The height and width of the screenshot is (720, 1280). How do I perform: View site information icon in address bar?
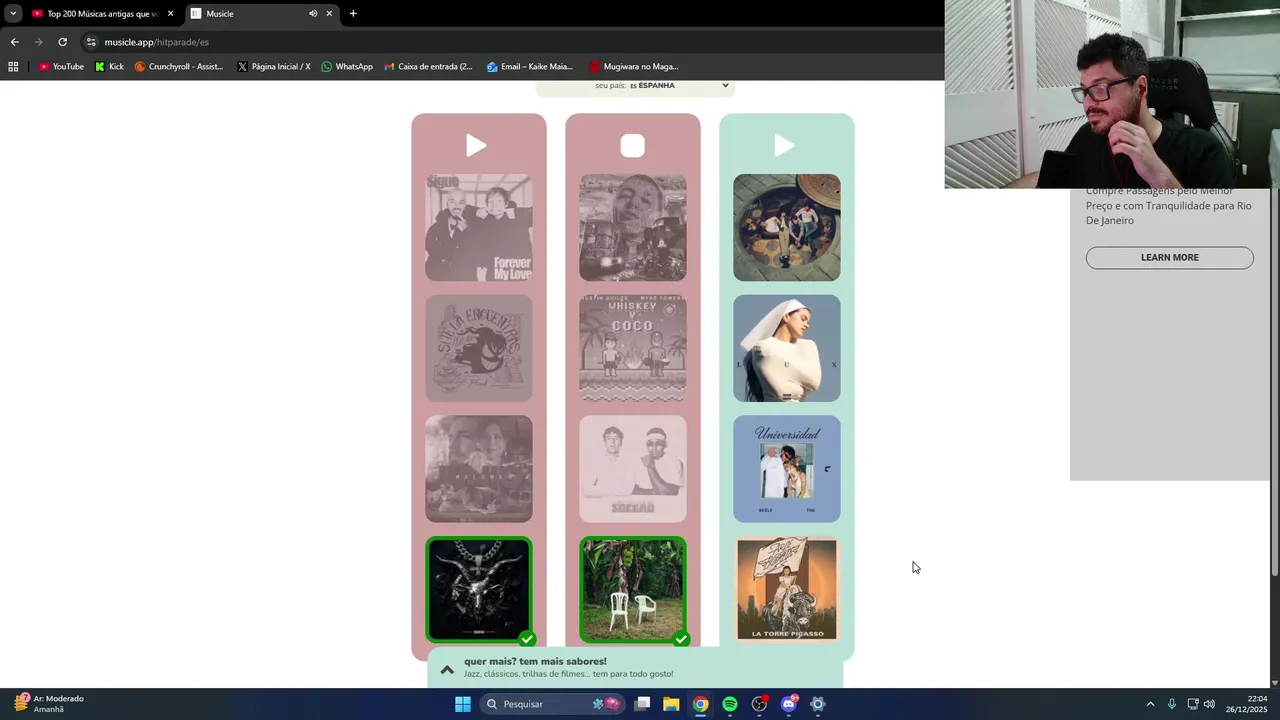point(91,42)
